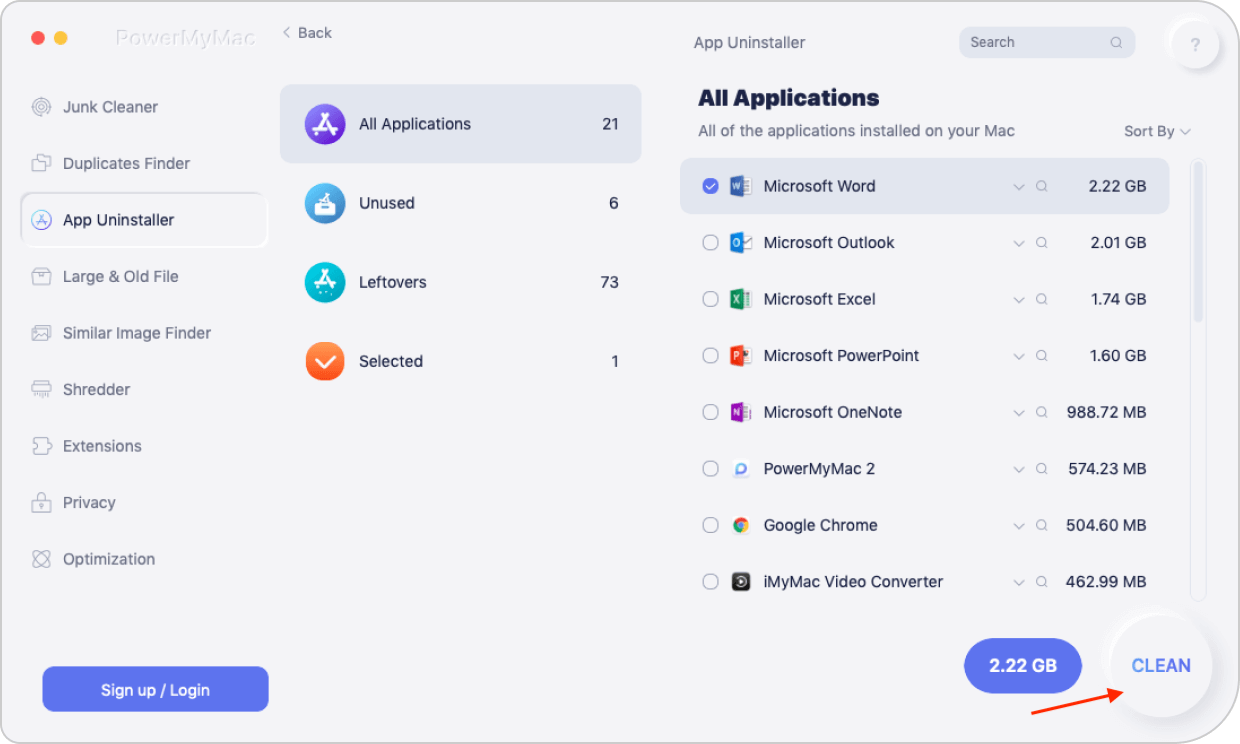Click the Microsoft Word app icon
The width and height of the screenshot is (1240, 744).
740,186
